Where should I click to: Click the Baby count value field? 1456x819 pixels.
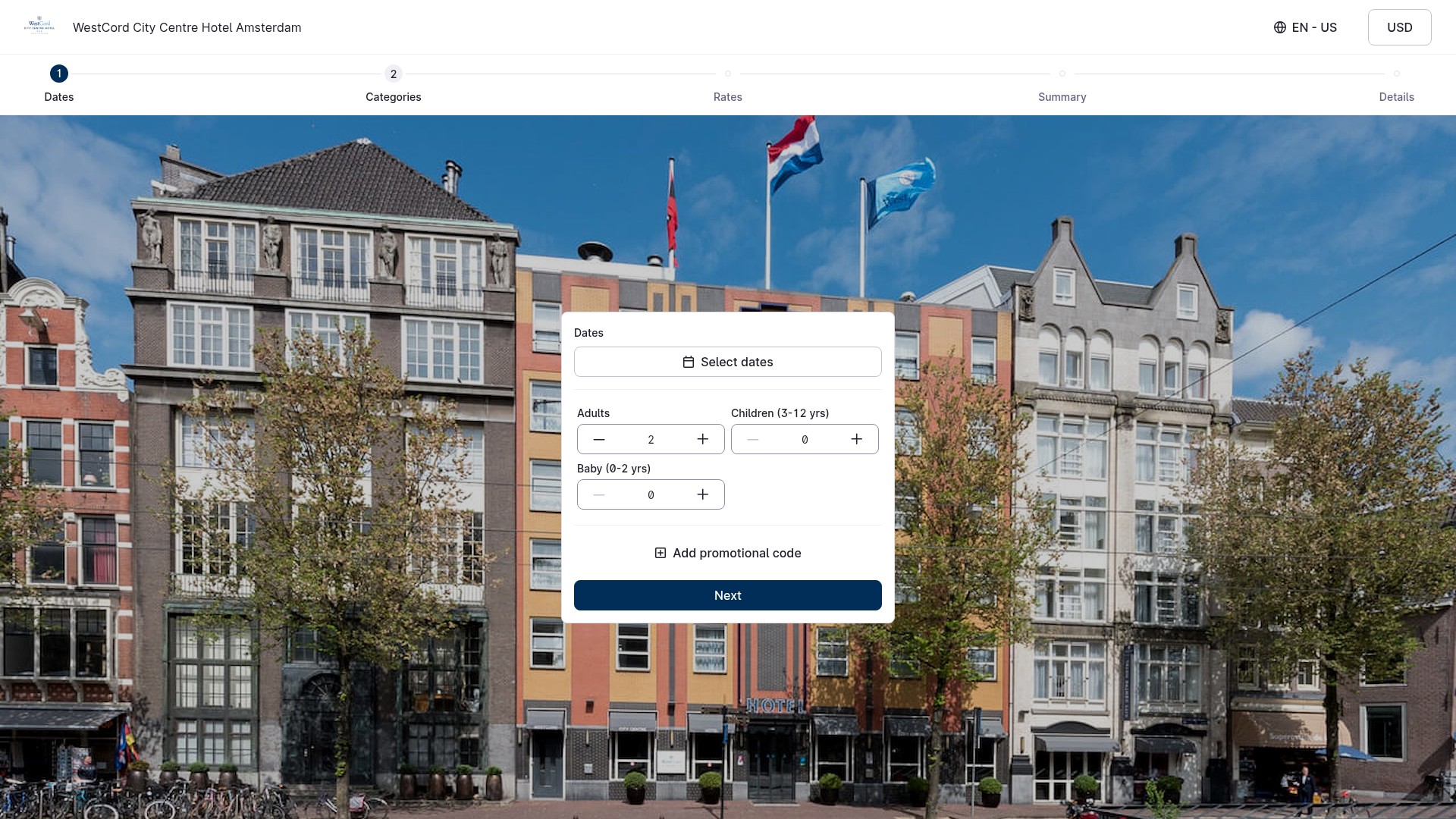(x=651, y=495)
